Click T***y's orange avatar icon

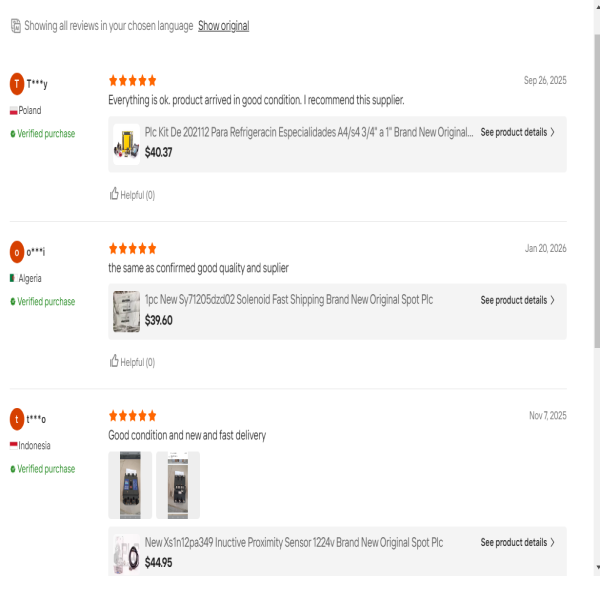coord(17,84)
